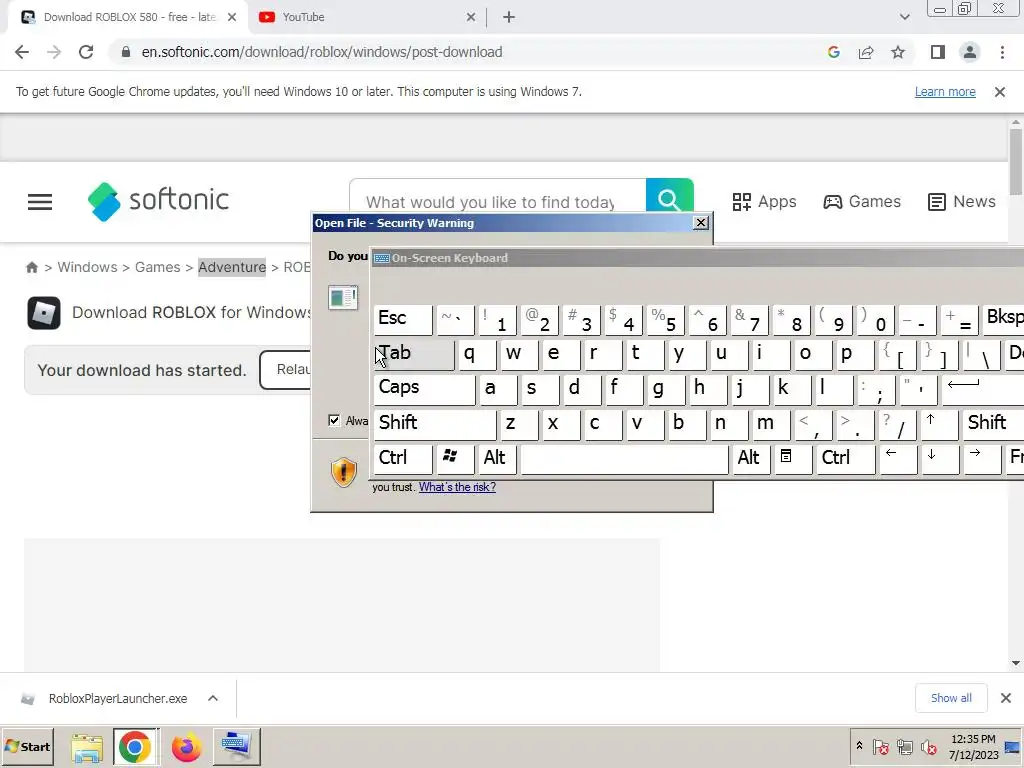Click the home icon in breadcrumbs
Viewport: 1024px width, 768px height.
tap(31, 268)
